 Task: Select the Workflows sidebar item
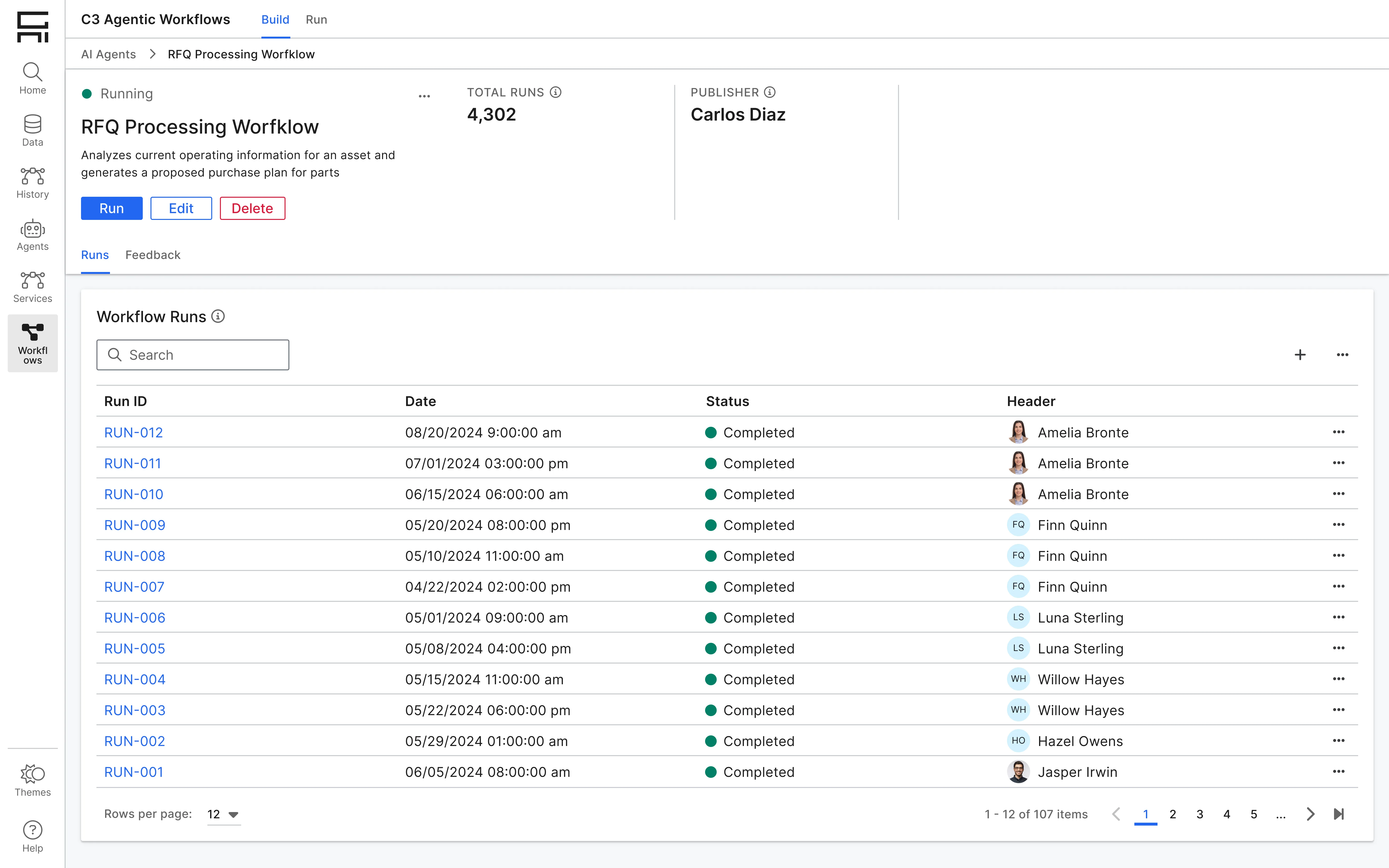(33, 343)
